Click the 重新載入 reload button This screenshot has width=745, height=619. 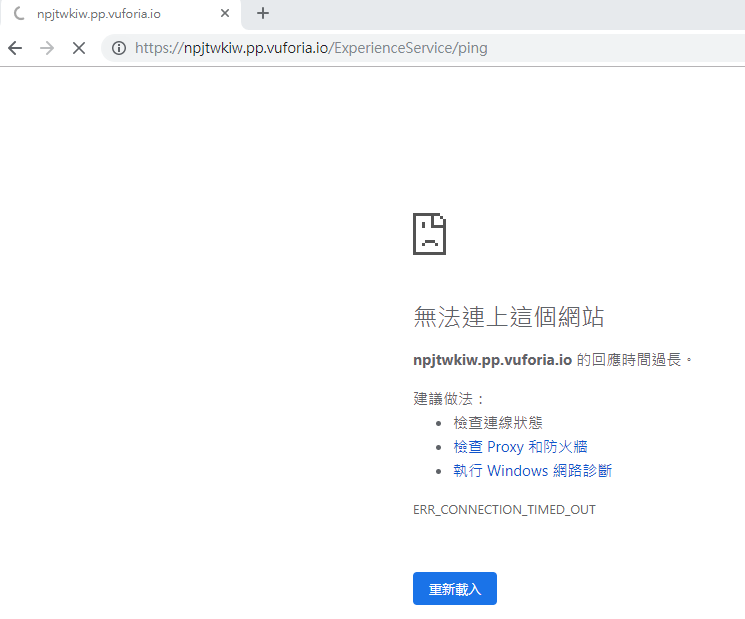pos(455,589)
